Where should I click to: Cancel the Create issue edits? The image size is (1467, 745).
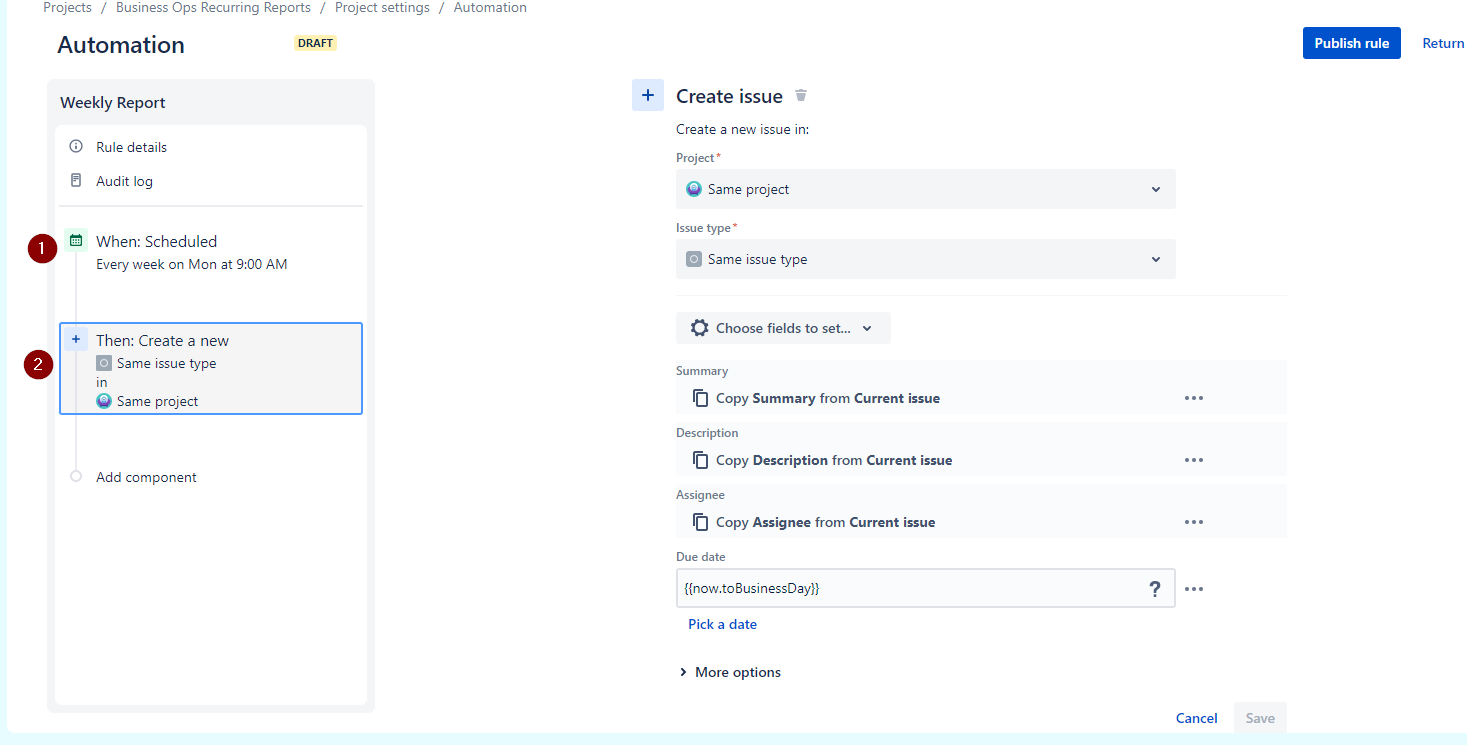click(1196, 718)
